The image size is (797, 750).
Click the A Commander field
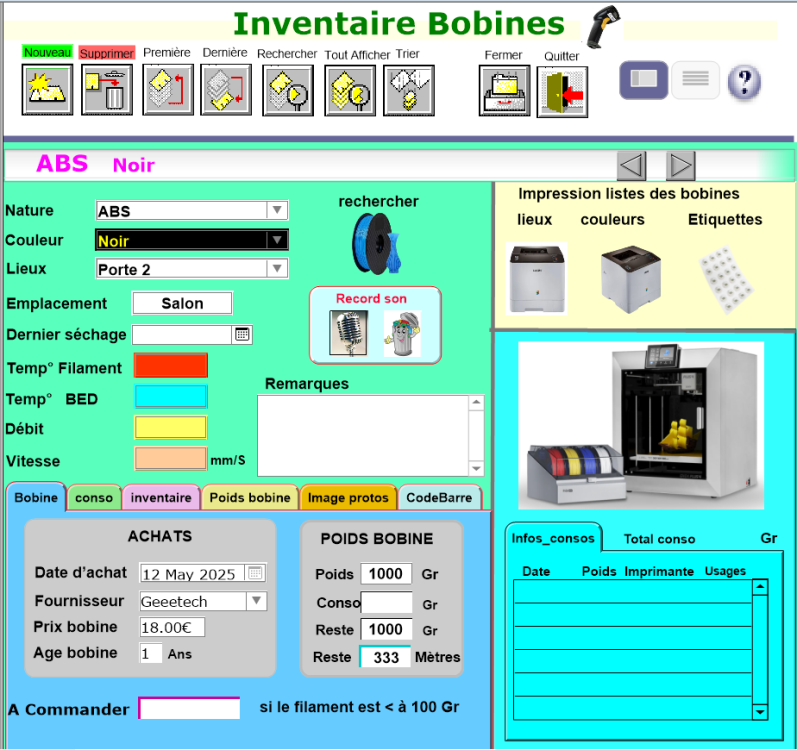[189, 708]
